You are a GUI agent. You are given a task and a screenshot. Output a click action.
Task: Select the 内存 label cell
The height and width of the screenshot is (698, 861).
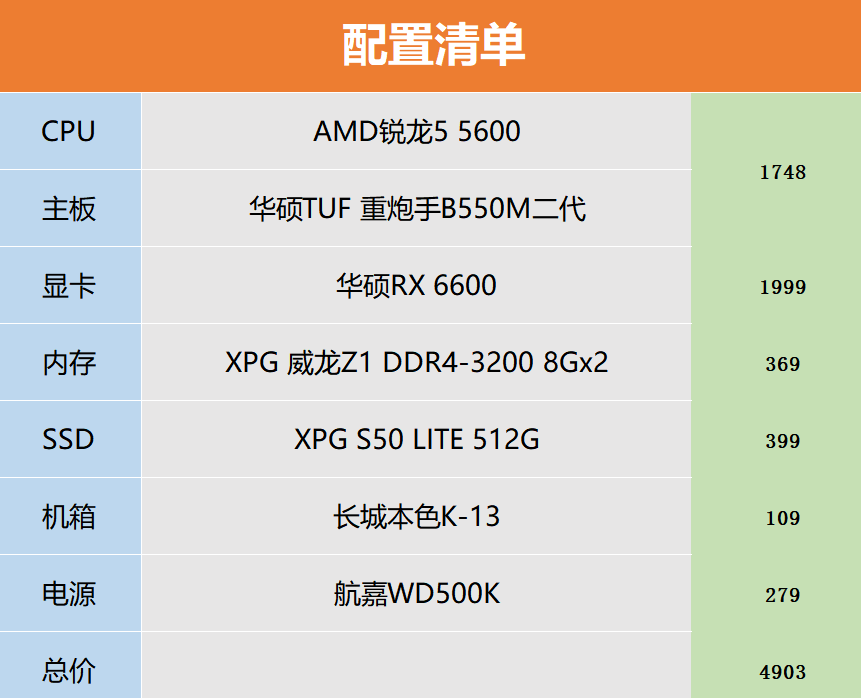pyautogui.click(x=70, y=362)
